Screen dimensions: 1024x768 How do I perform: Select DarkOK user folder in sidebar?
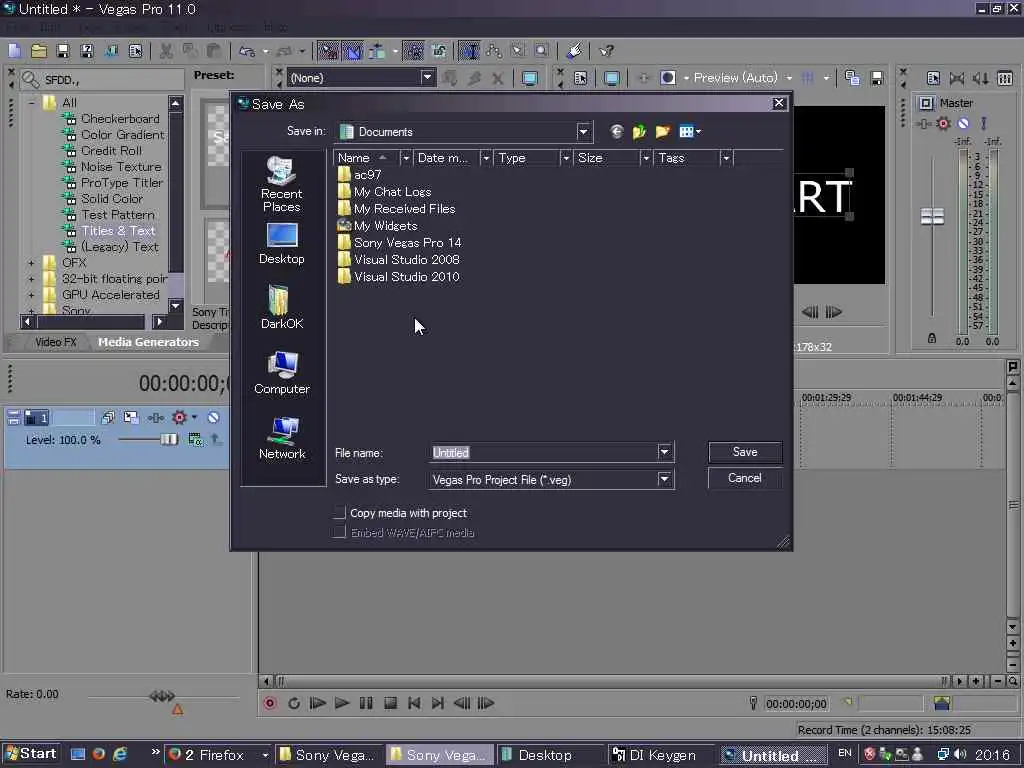coord(281,307)
